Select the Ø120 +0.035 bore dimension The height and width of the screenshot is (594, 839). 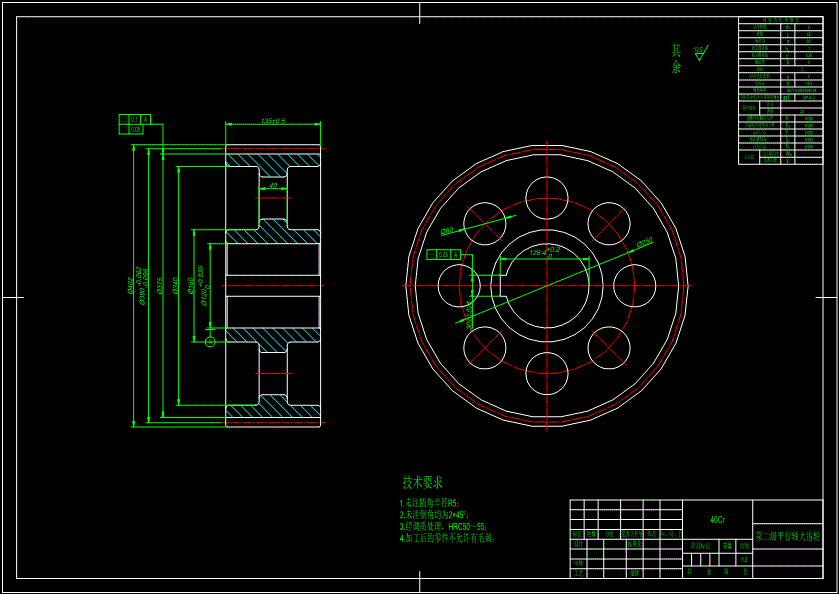coord(204,286)
